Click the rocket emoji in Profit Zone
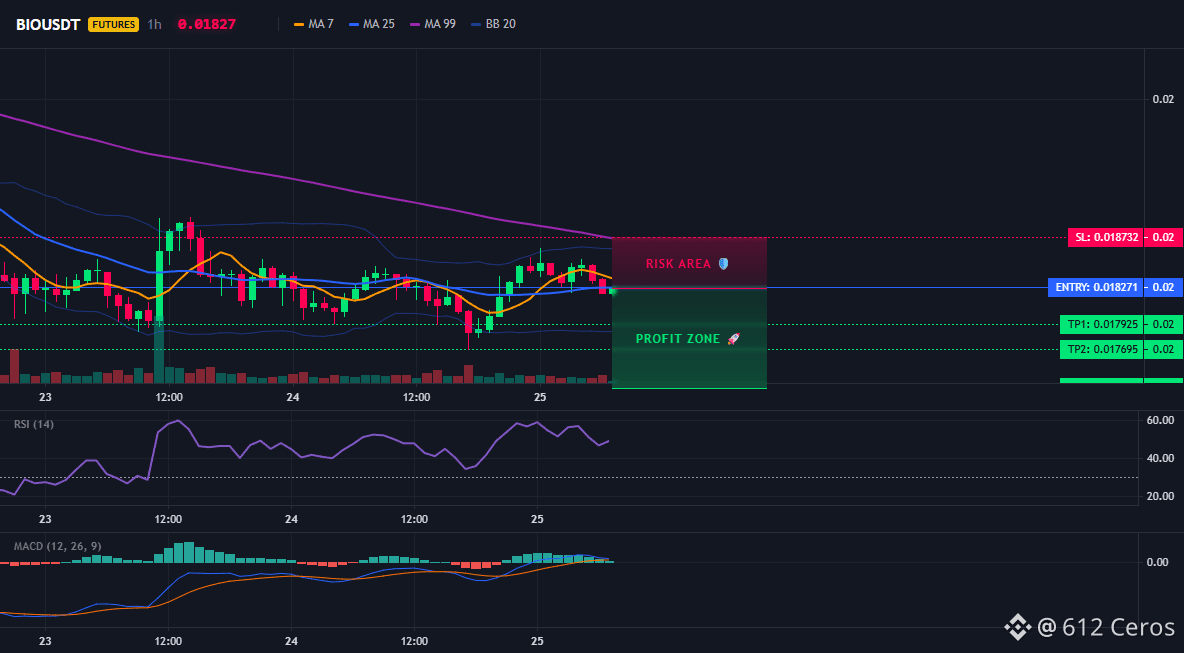 pos(732,339)
